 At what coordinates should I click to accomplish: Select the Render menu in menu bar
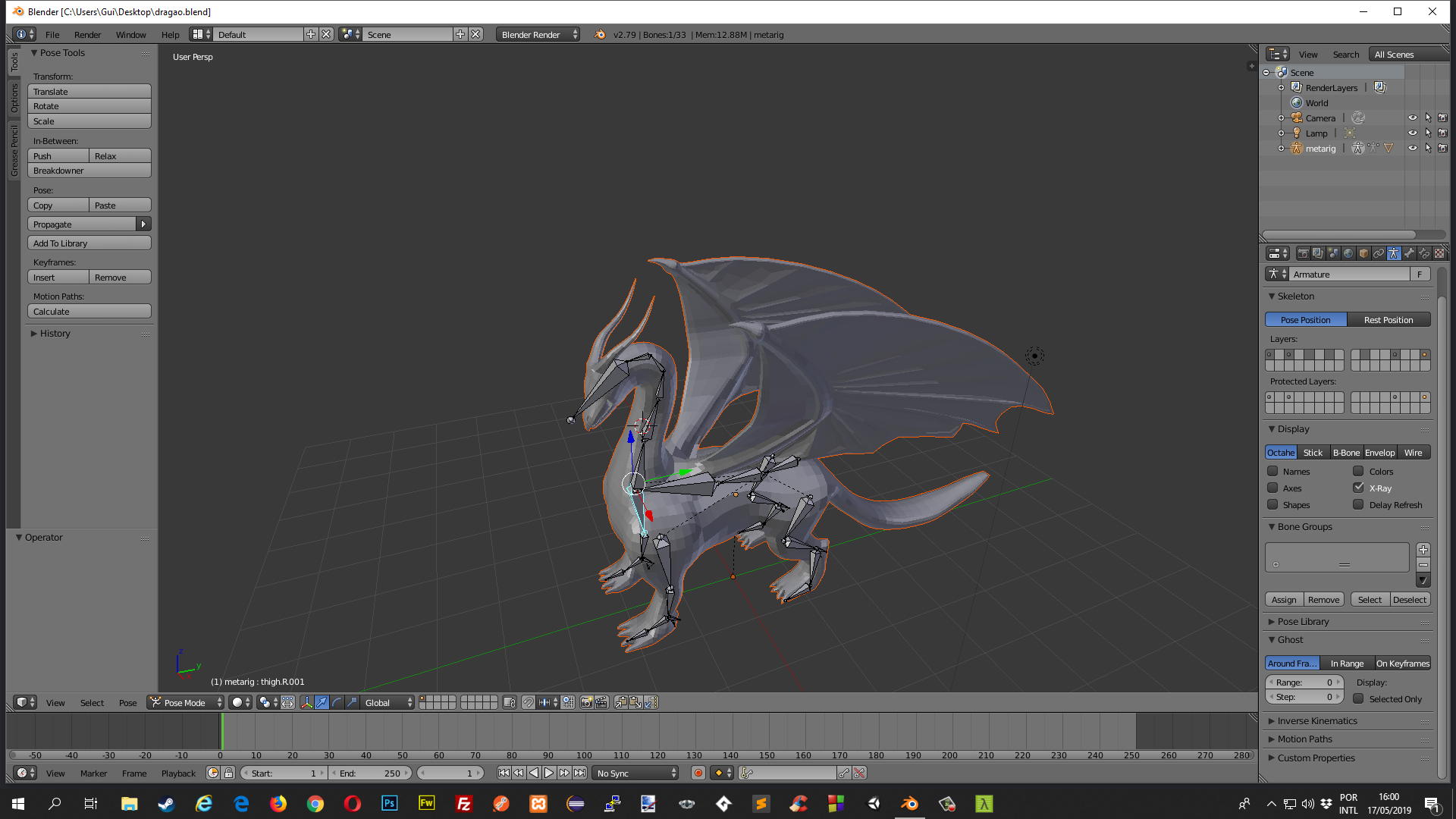(x=87, y=33)
